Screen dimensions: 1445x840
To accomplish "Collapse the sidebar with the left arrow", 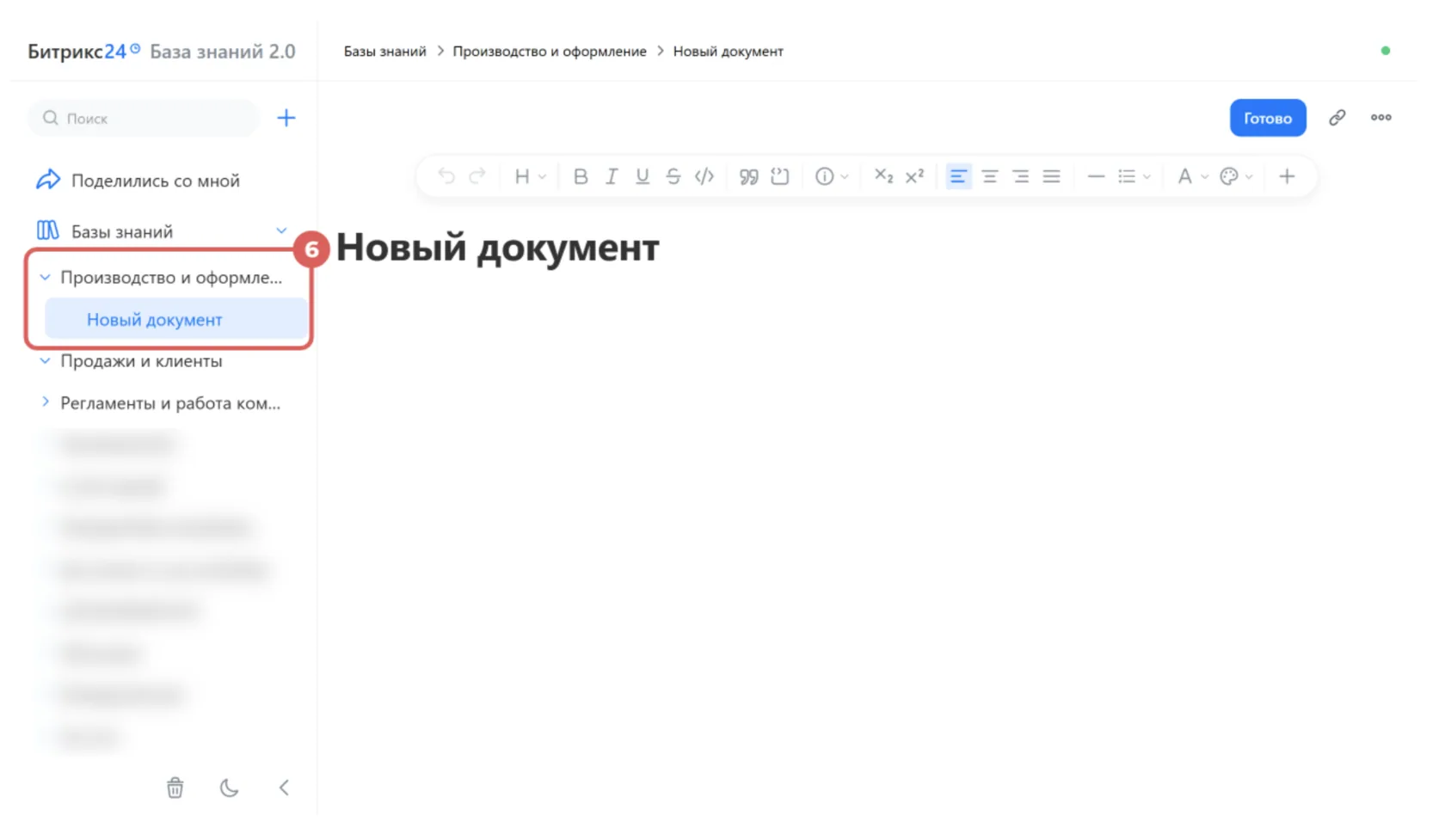I will point(284,788).
